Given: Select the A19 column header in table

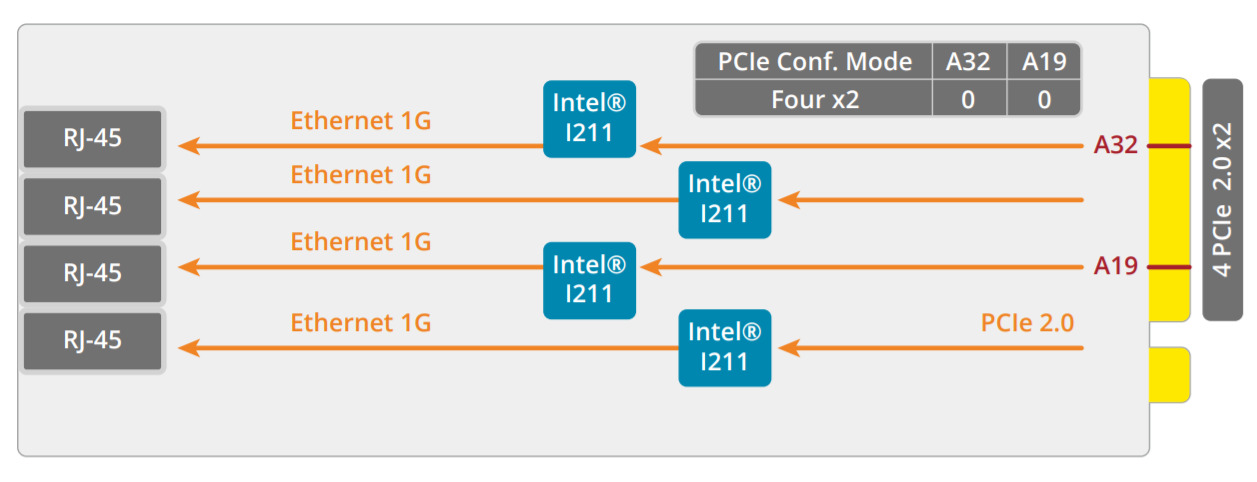Looking at the screenshot, I should point(1044,62).
